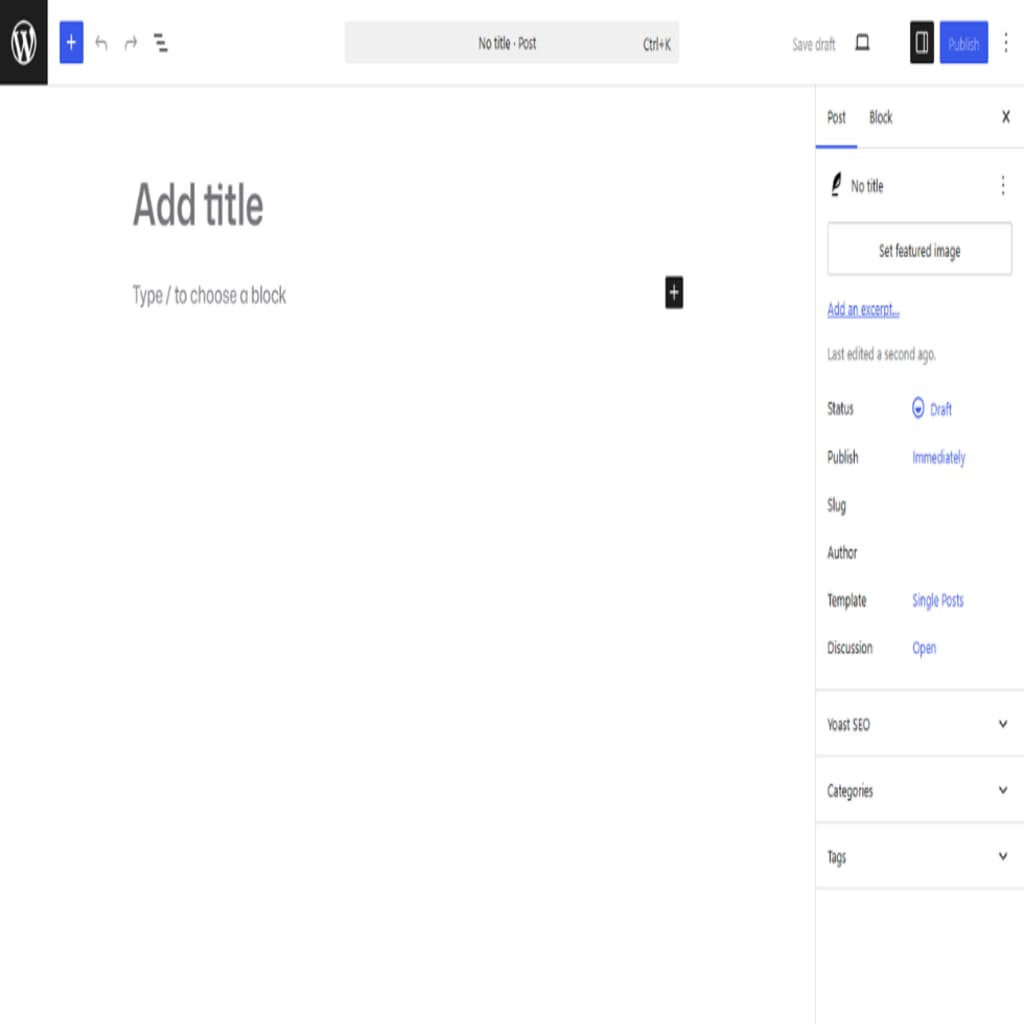Viewport: 1024px width, 1024px height.
Task: Toggle the blue block inserter plus button
Action: (x=71, y=42)
